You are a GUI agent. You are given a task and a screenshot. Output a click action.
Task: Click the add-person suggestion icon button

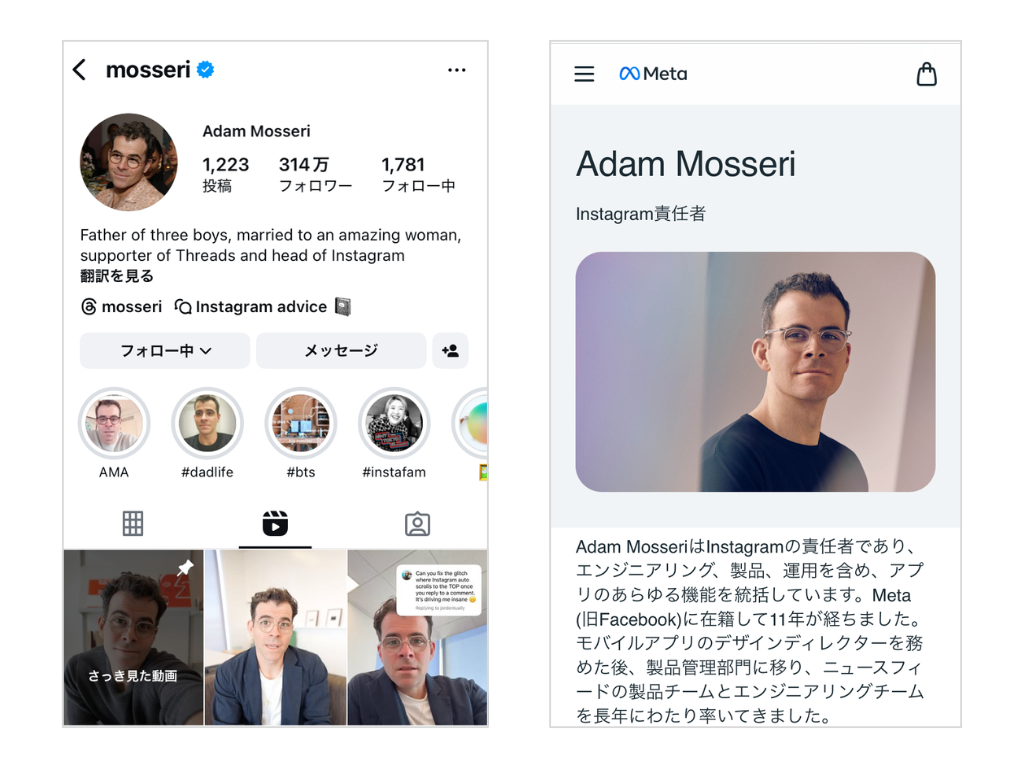[x=450, y=351]
